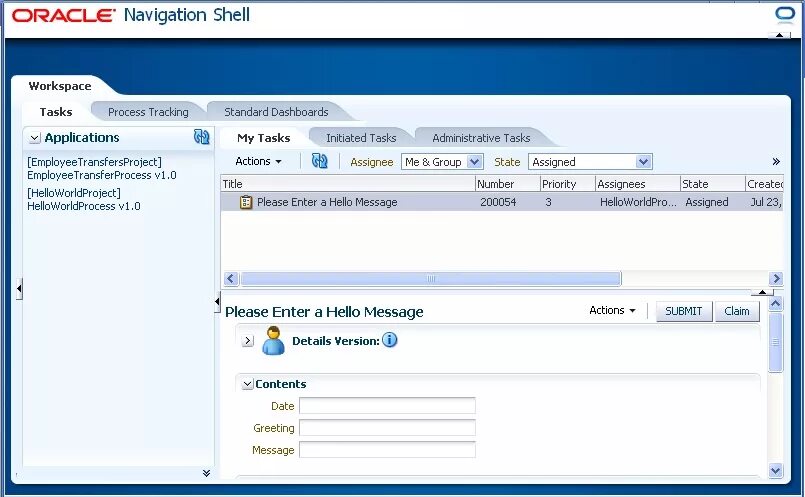
Task: Sort by the Title column header
Action: (348, 184)
